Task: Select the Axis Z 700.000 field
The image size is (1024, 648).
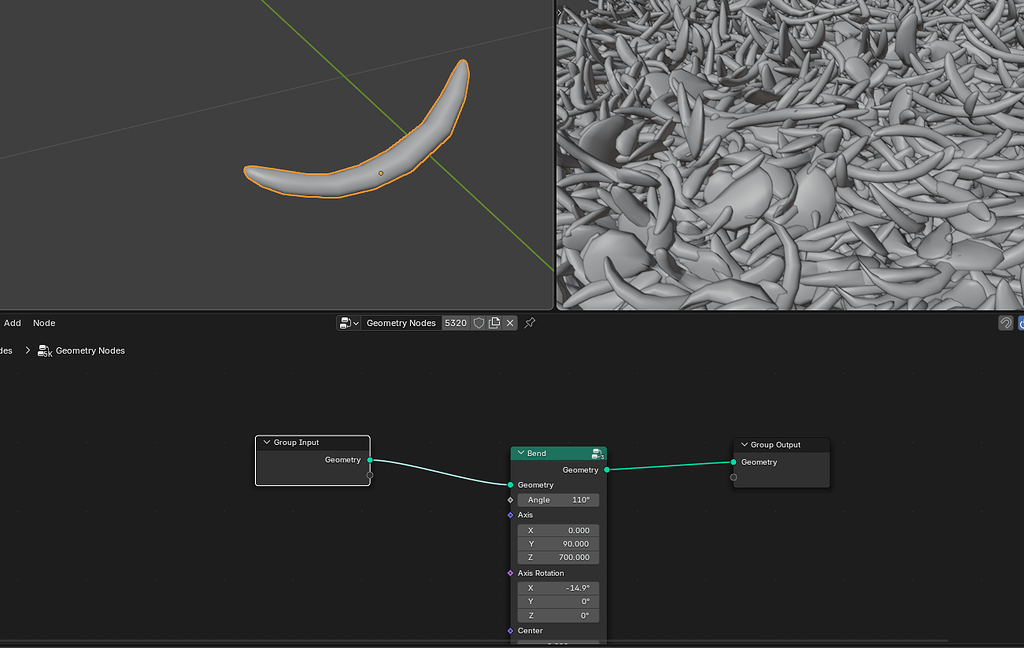Action: (558, 557)
